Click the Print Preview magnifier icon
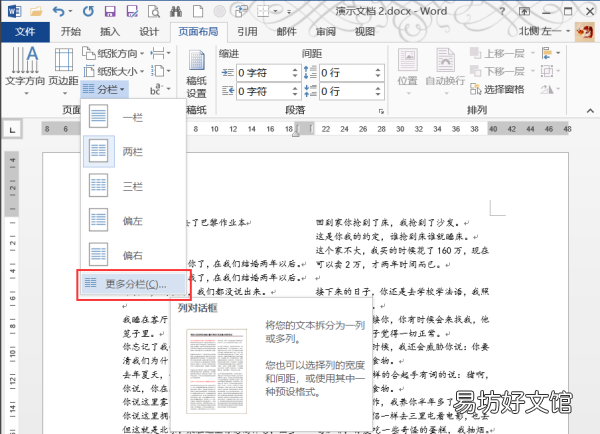The image size is (600, 434). coord(154,11)
